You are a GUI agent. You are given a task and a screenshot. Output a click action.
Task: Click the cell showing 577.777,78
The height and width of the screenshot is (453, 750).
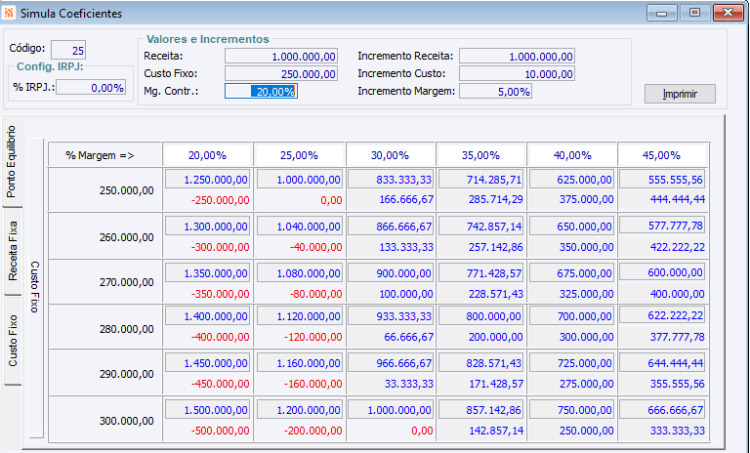coord(662,226)
